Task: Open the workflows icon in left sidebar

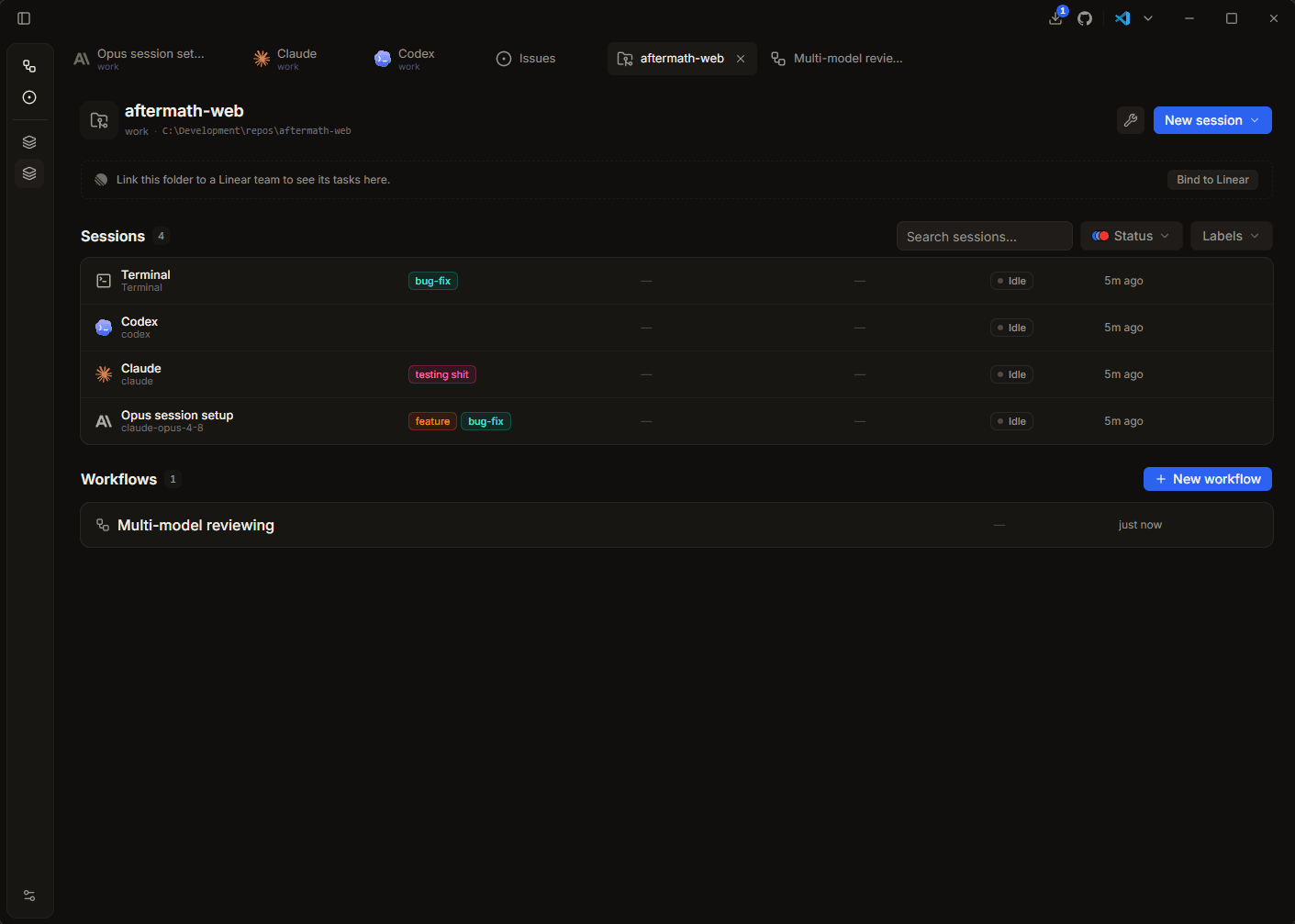Action: coord(29,66)
